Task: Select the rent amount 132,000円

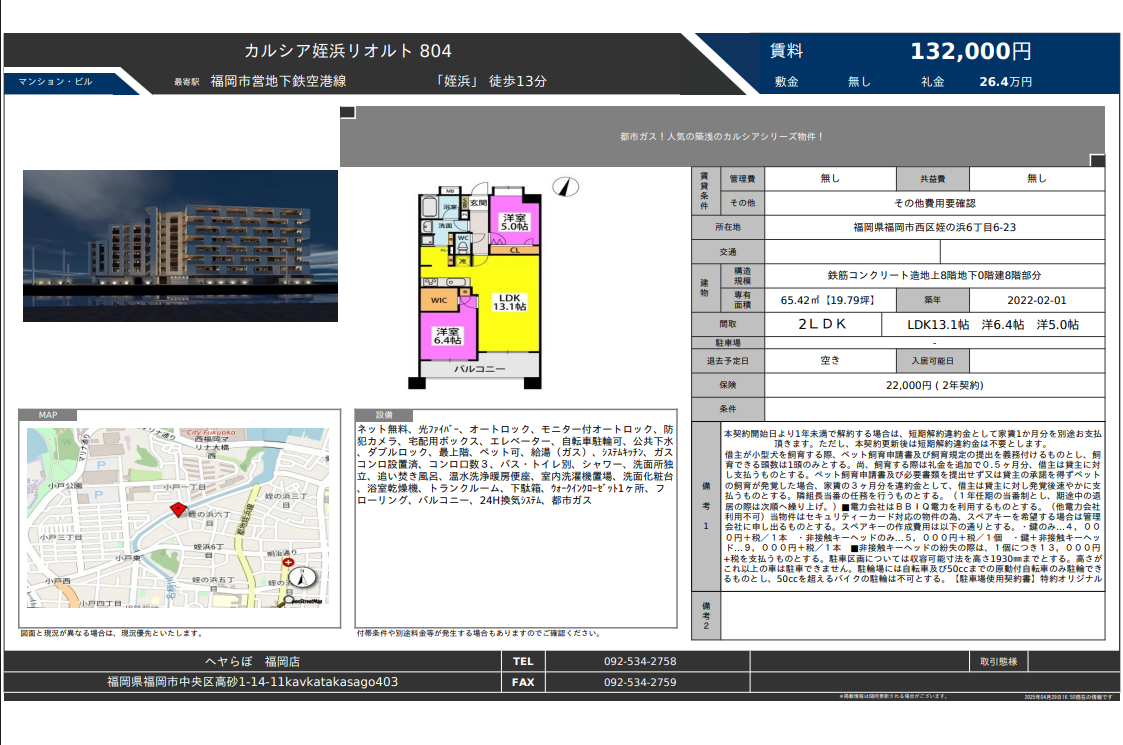Action: (x=970, y=51)
